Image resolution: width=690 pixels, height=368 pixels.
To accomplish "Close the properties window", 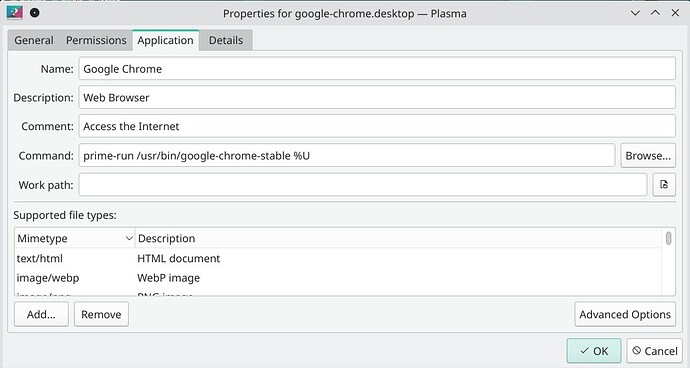I will point(675,13).
